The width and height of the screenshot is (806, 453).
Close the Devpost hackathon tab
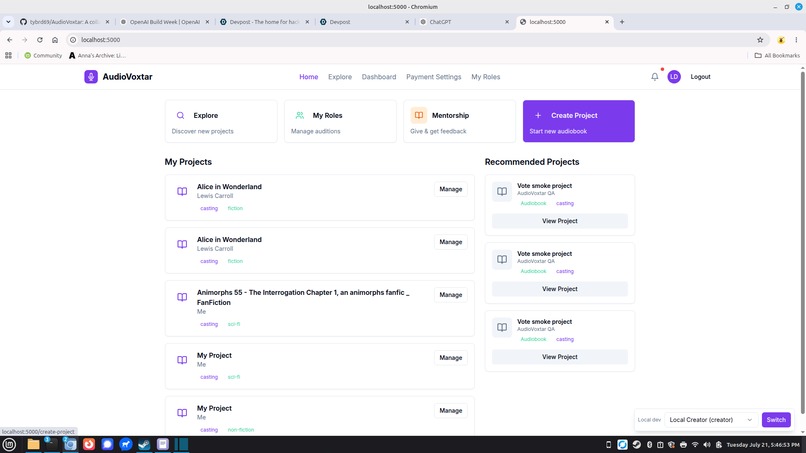click(307, 22)
